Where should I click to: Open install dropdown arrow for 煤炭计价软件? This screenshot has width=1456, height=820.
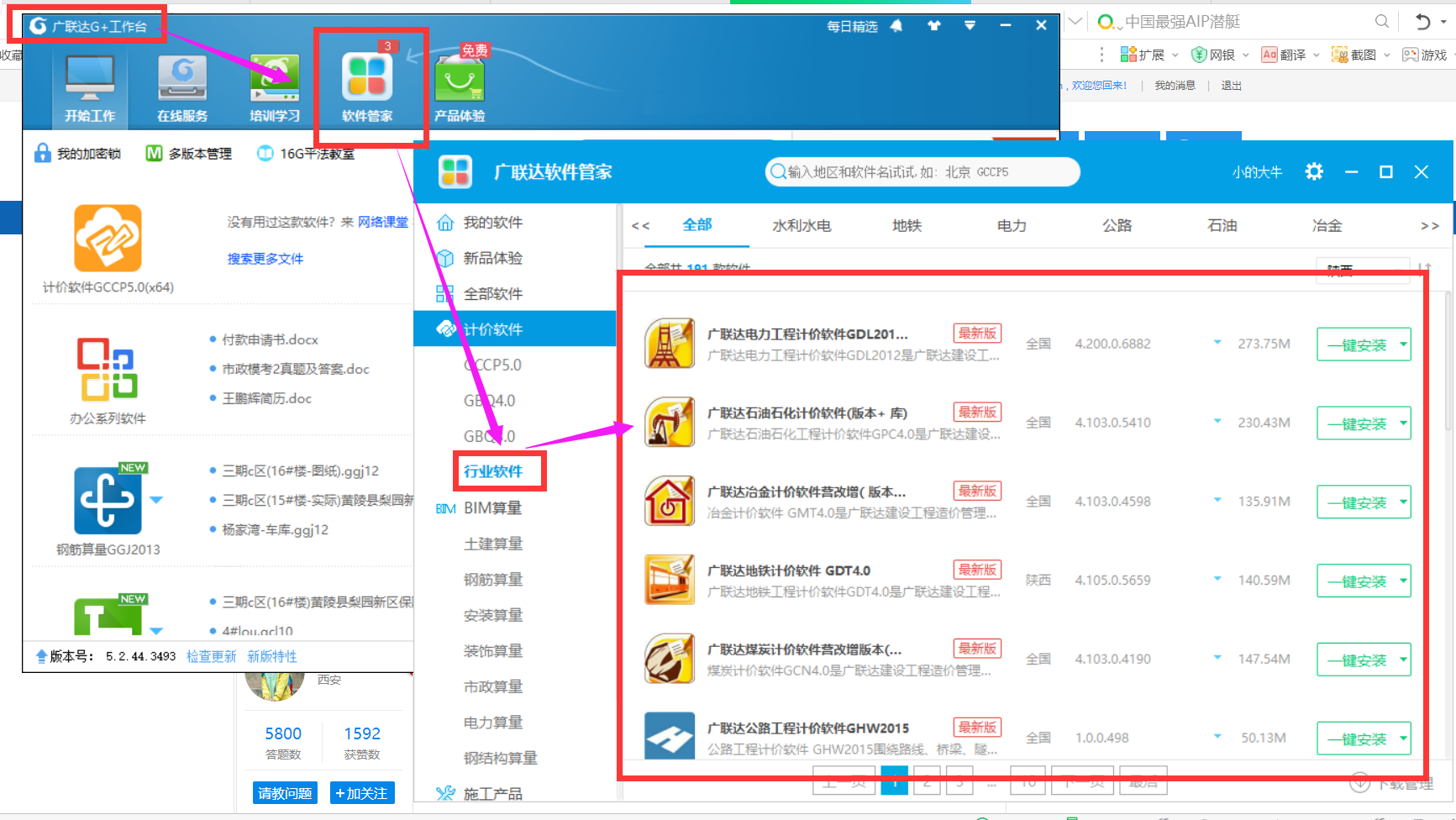(1403, 660)
